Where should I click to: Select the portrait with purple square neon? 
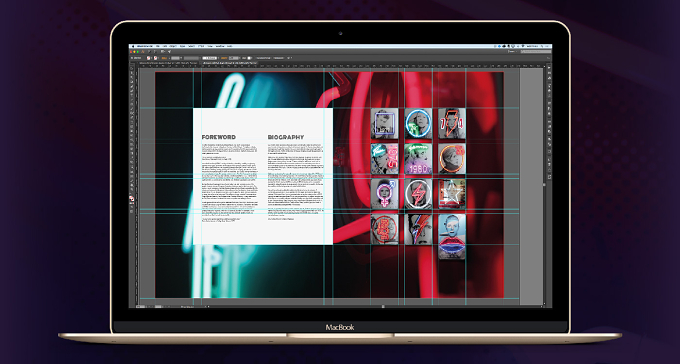(x=385, y=124)
